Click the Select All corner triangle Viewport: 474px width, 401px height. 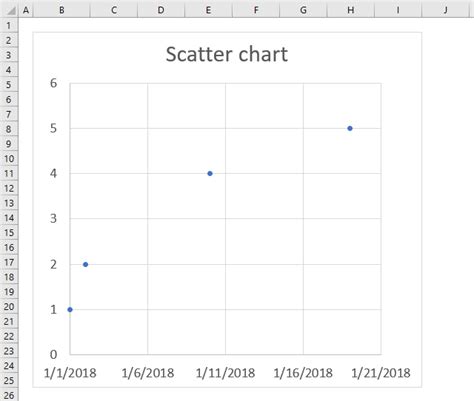(x=9, y=10)
